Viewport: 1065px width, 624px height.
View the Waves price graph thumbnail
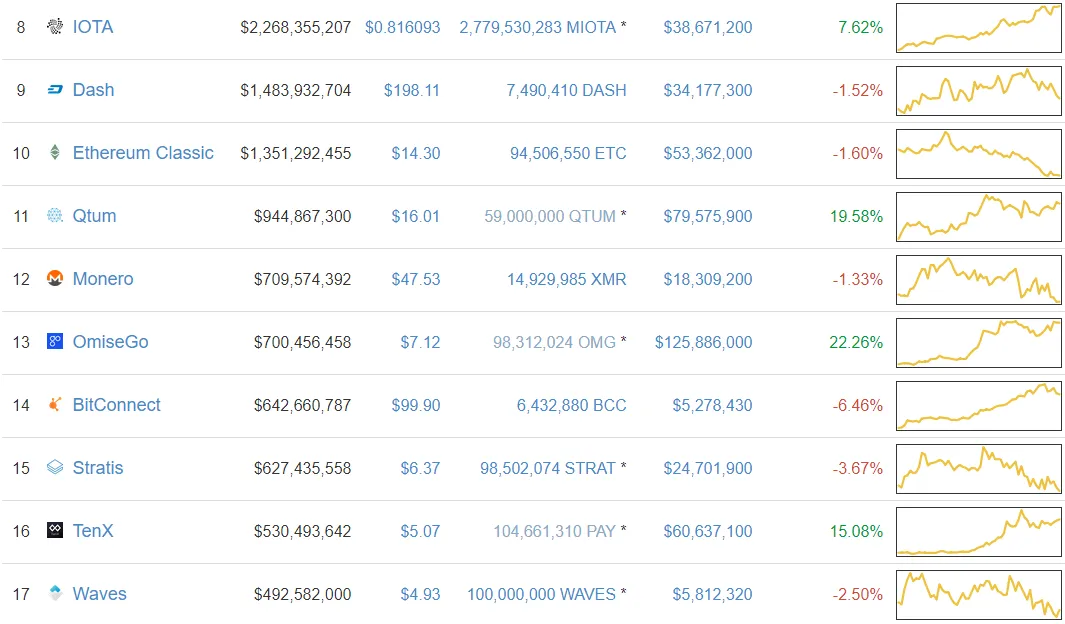click(979, 594)
